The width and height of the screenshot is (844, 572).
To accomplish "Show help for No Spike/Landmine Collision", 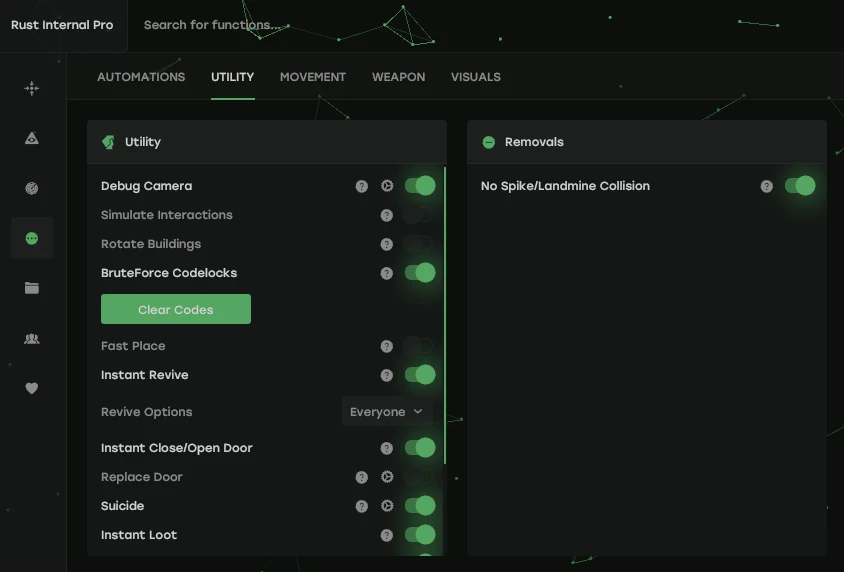I will click(766, 186).
